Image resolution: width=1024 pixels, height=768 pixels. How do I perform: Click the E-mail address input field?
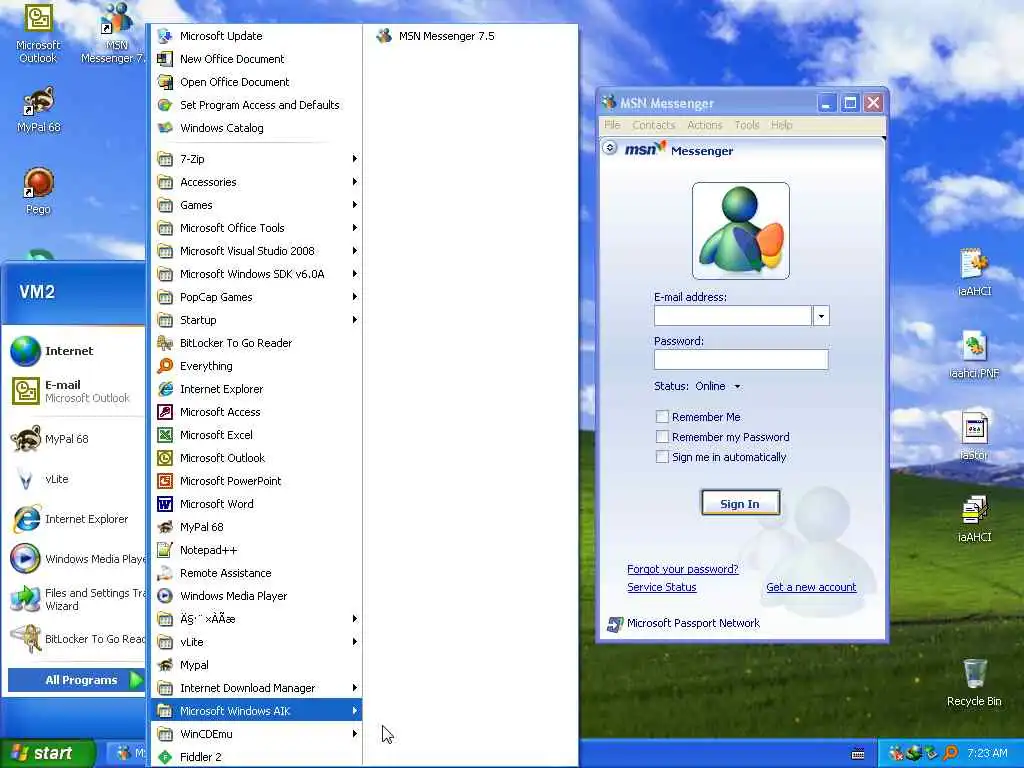click(x=733, y=316)
